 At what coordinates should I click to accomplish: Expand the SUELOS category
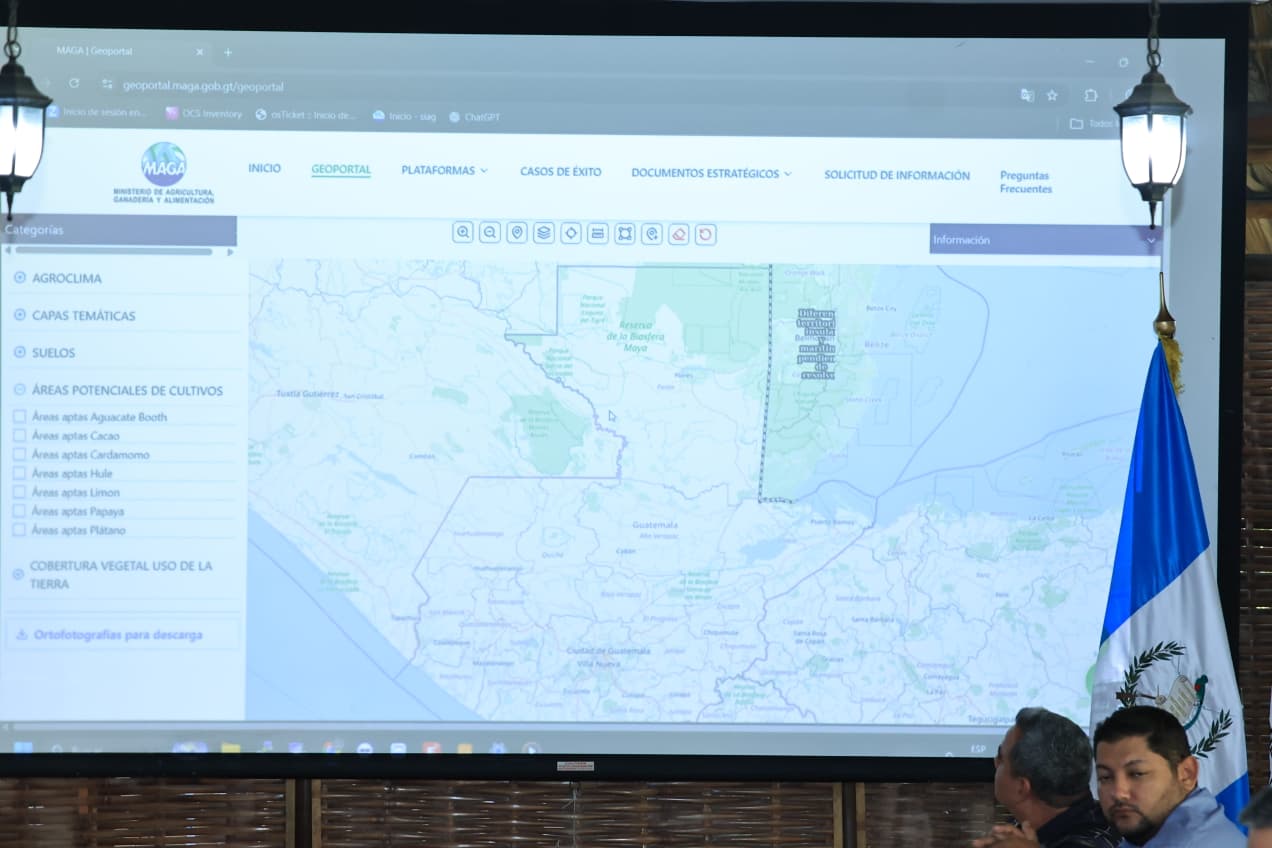53,353
